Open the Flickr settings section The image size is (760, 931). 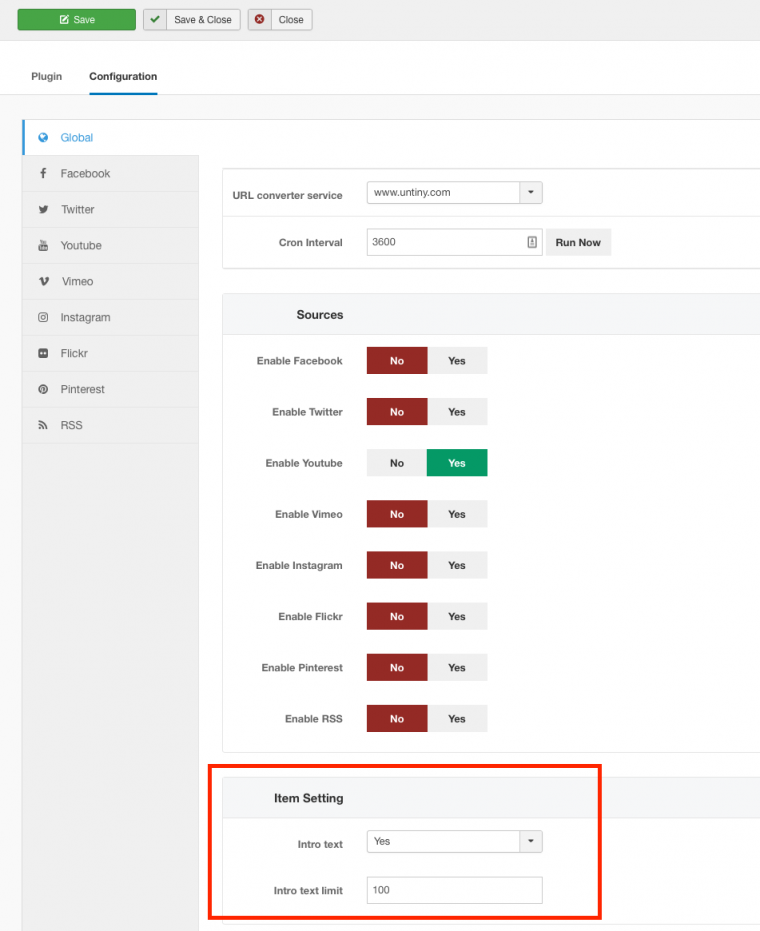point(110,353)
